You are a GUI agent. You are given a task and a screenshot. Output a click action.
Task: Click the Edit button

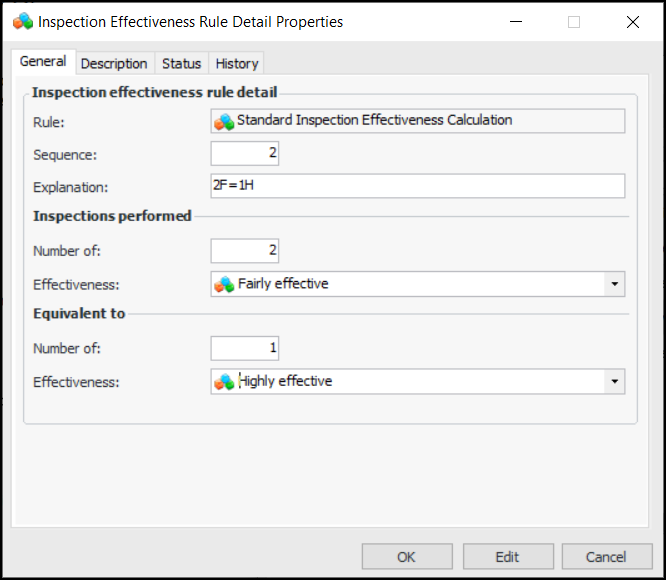pyautogui.click(x=507, y=557)
